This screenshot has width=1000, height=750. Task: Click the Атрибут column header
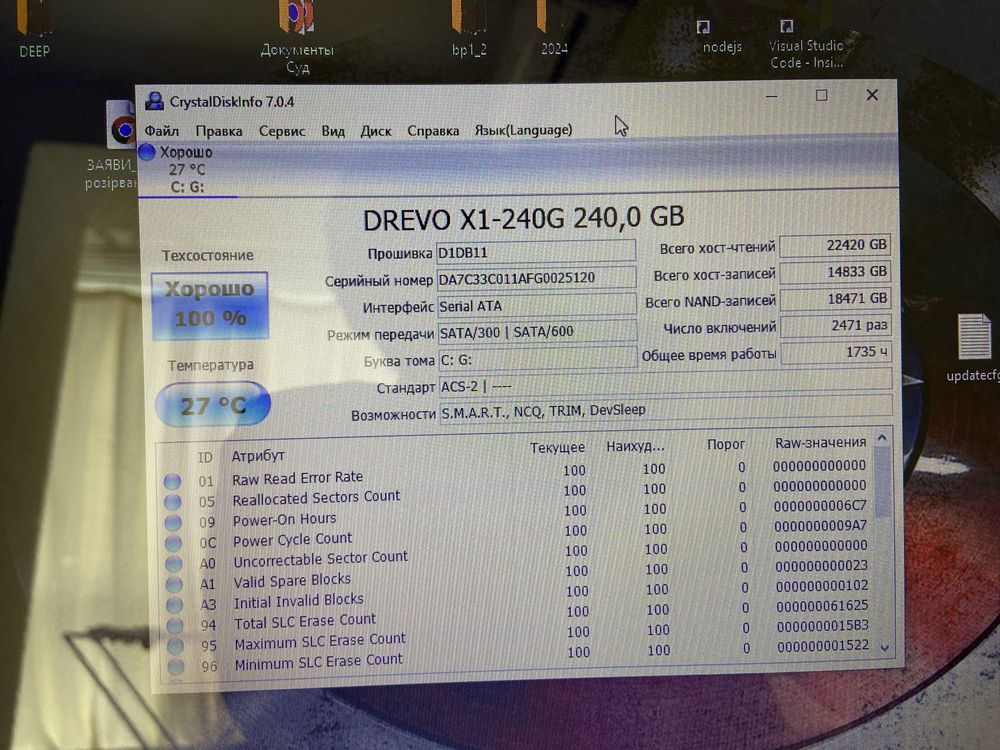click(258, 456)
